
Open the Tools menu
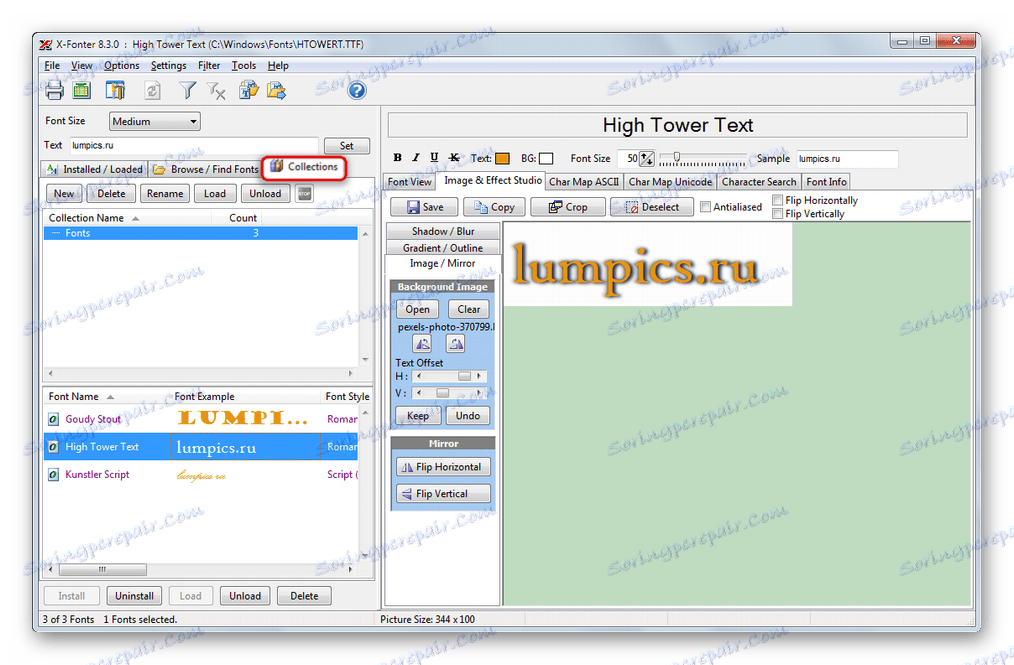pos(244,65)
